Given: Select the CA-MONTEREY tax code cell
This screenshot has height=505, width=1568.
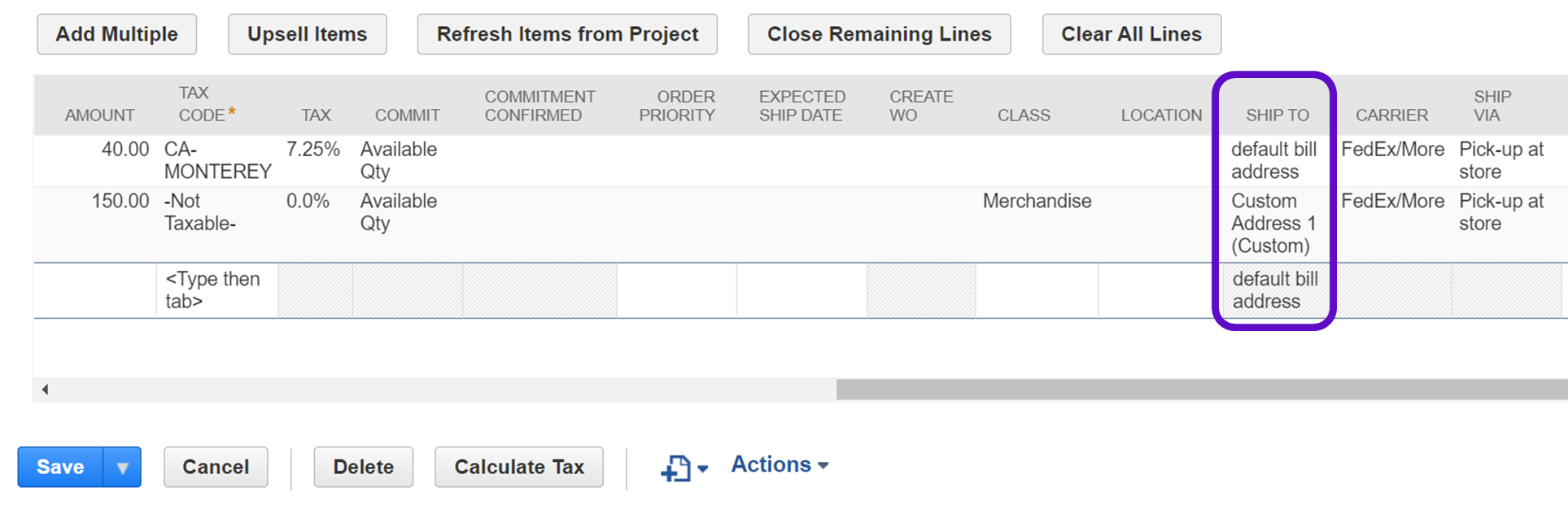Looking at the screenshot, I should [x=217, y=161].
